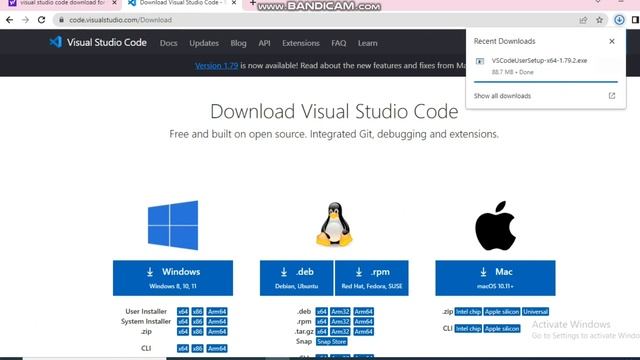Open the browser side panel icon

point(635,20)
